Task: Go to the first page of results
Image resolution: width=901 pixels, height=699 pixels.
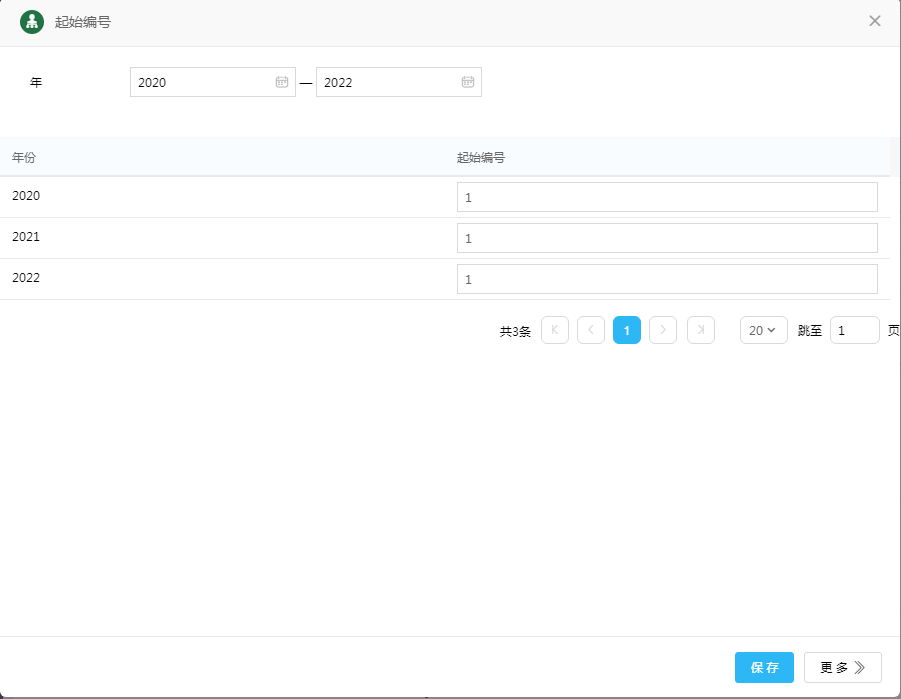Action: click(555, 330)
